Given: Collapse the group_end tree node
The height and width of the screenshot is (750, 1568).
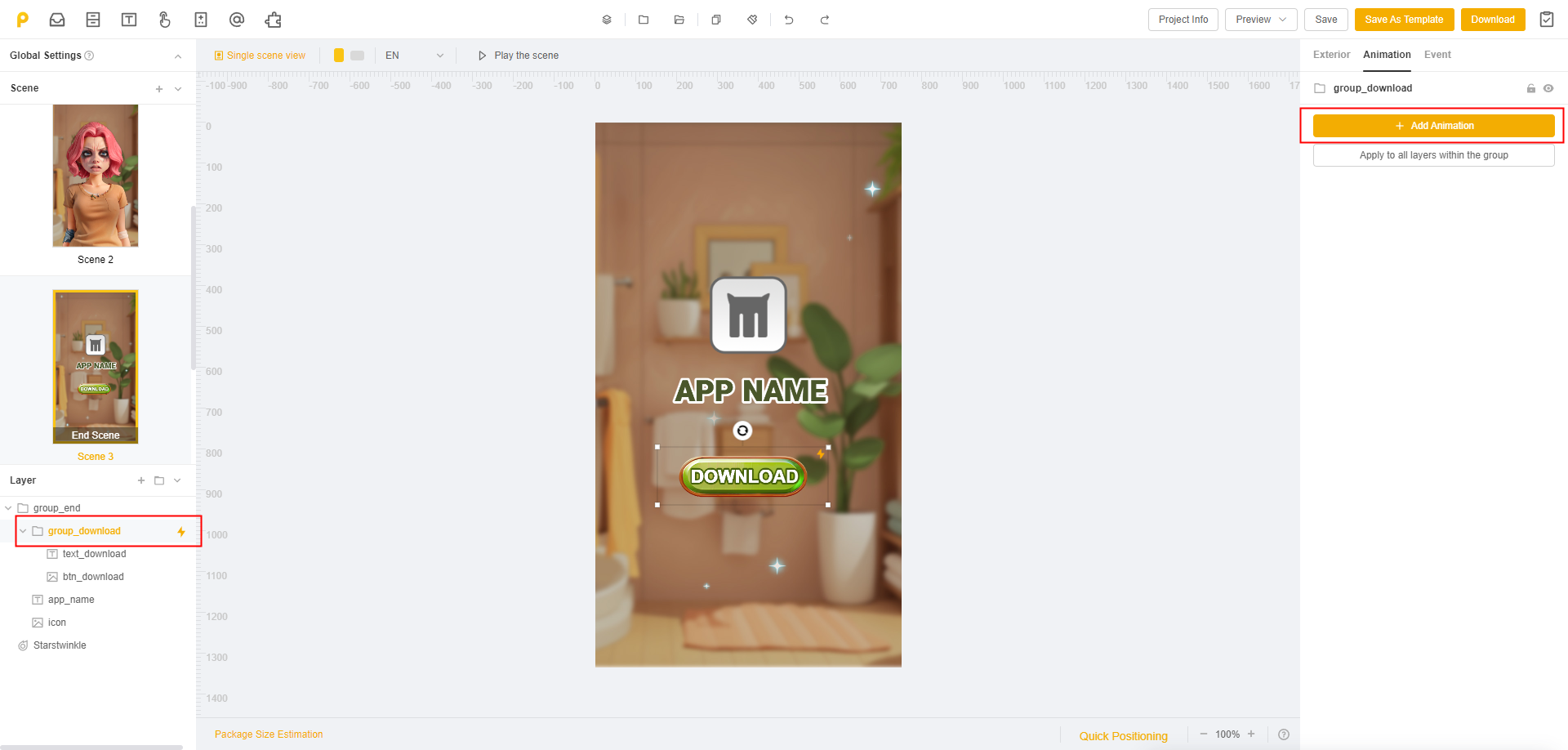Looking at the screenshot, I should click(8, 508).
